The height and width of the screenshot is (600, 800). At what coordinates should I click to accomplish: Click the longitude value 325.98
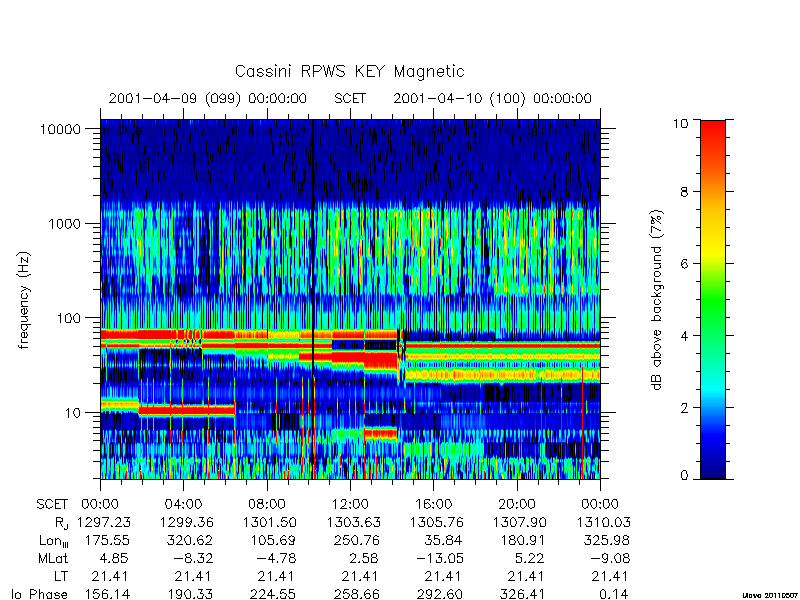[606, 540]
